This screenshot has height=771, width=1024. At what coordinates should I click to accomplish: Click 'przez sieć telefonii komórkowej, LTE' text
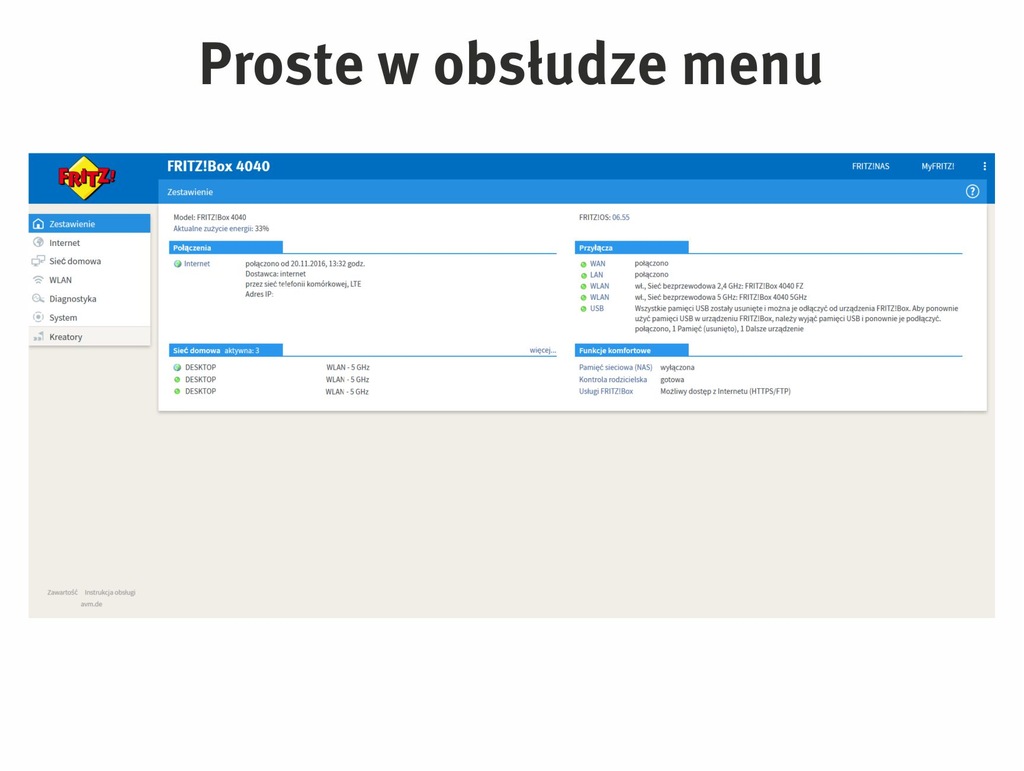pos(303,284)
